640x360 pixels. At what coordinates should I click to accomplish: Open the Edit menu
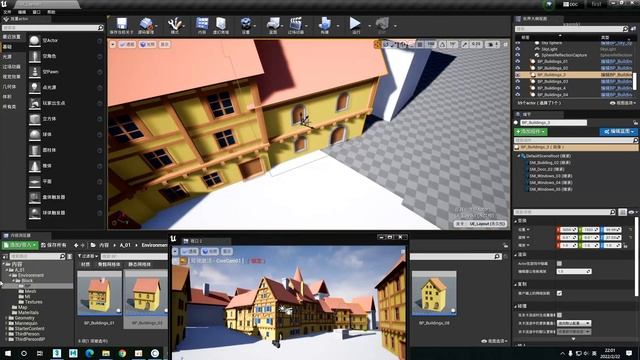click(22, 12)
